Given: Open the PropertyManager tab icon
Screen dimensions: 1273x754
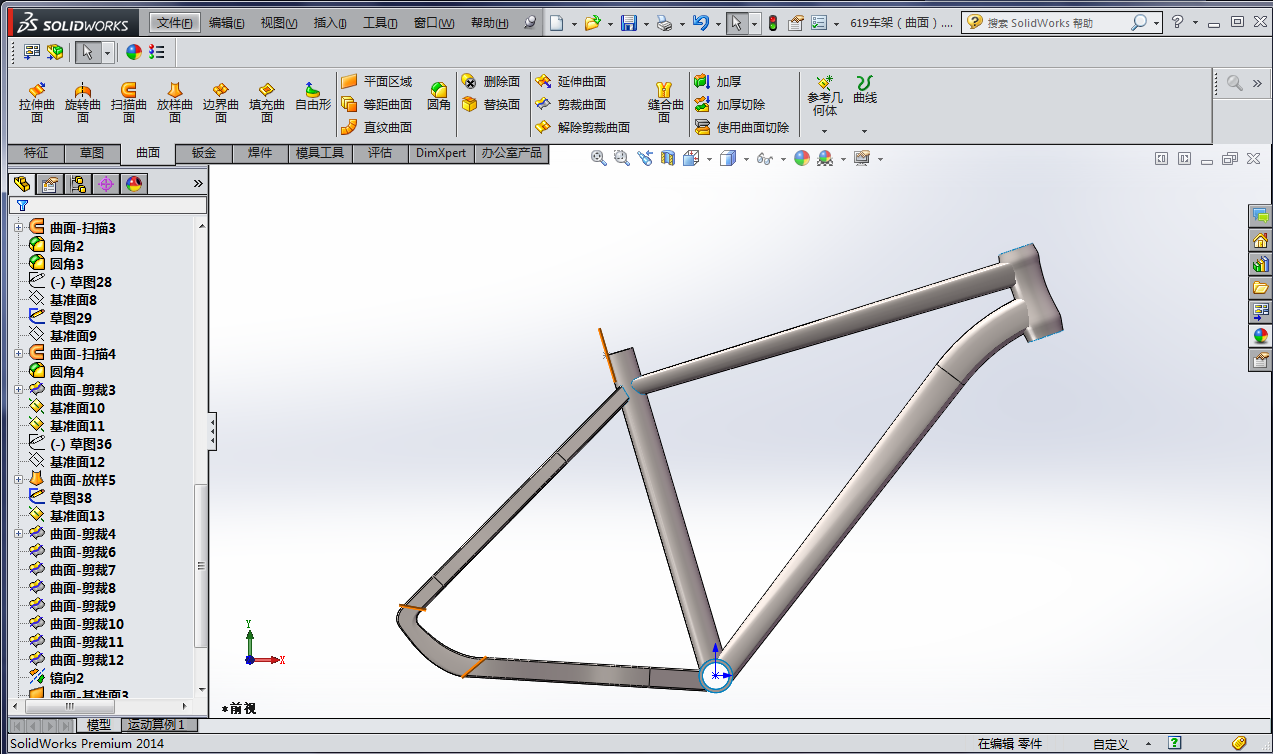Looking at the screenshot, I should pos(50,183).
